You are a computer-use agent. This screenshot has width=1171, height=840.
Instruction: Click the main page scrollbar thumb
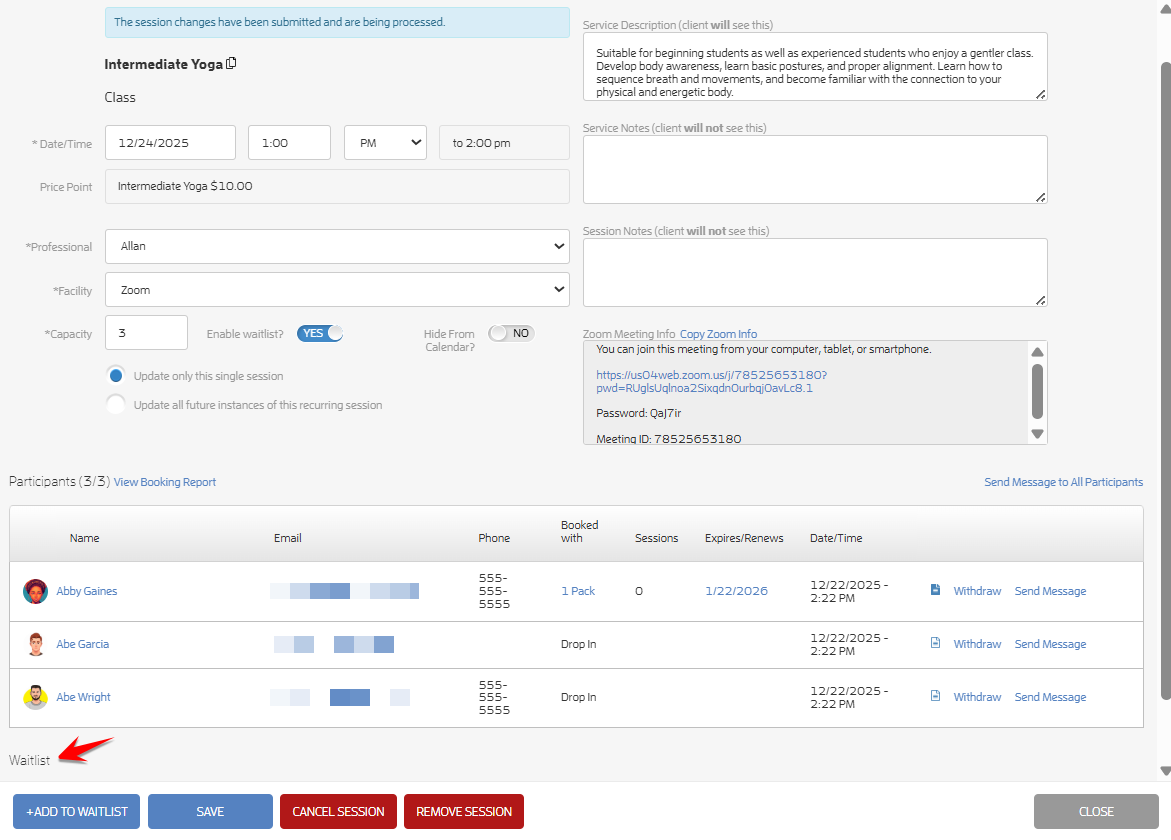[x=1165, y=381]
